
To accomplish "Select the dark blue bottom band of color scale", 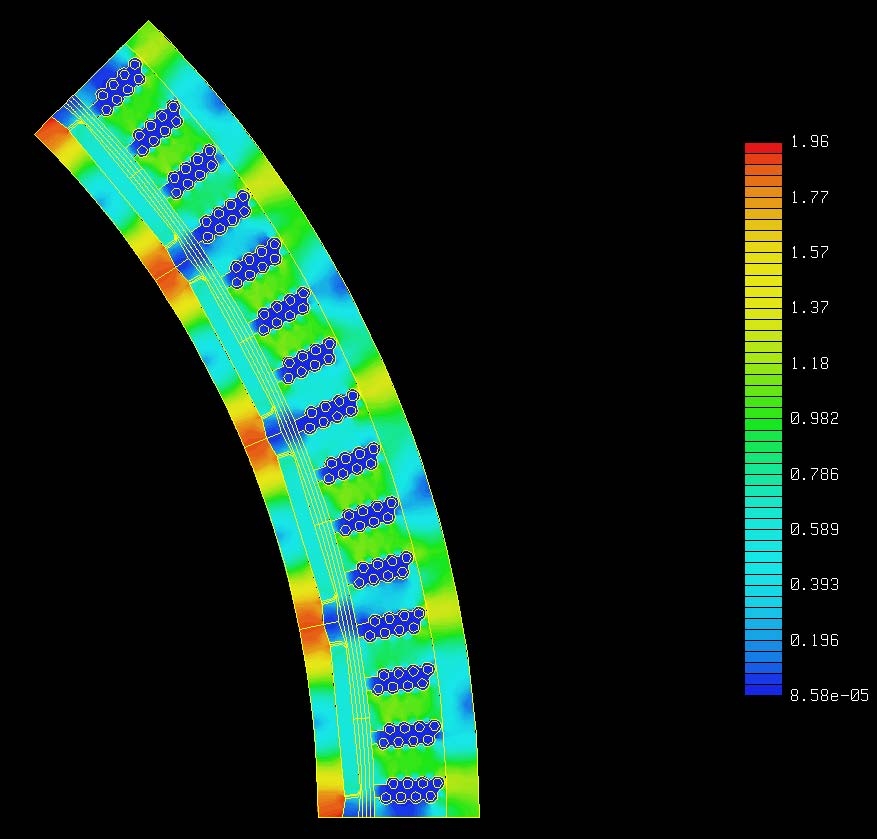I will 763,689.
